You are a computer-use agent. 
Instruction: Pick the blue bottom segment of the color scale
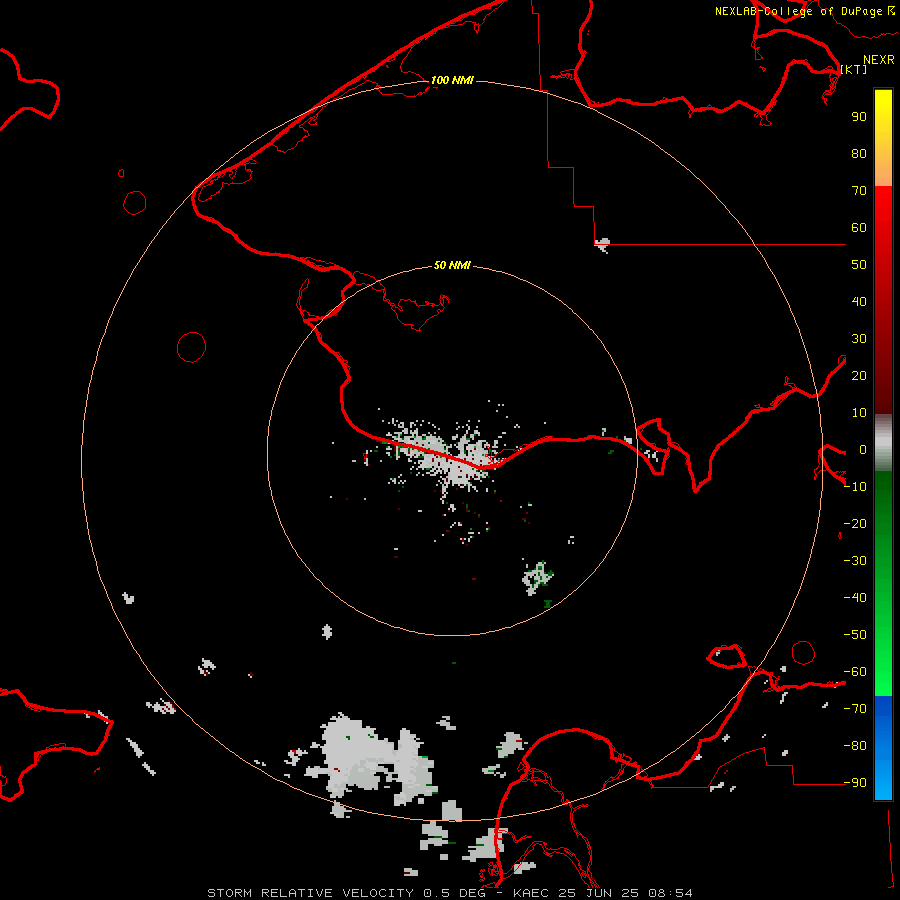click(883, 747)
